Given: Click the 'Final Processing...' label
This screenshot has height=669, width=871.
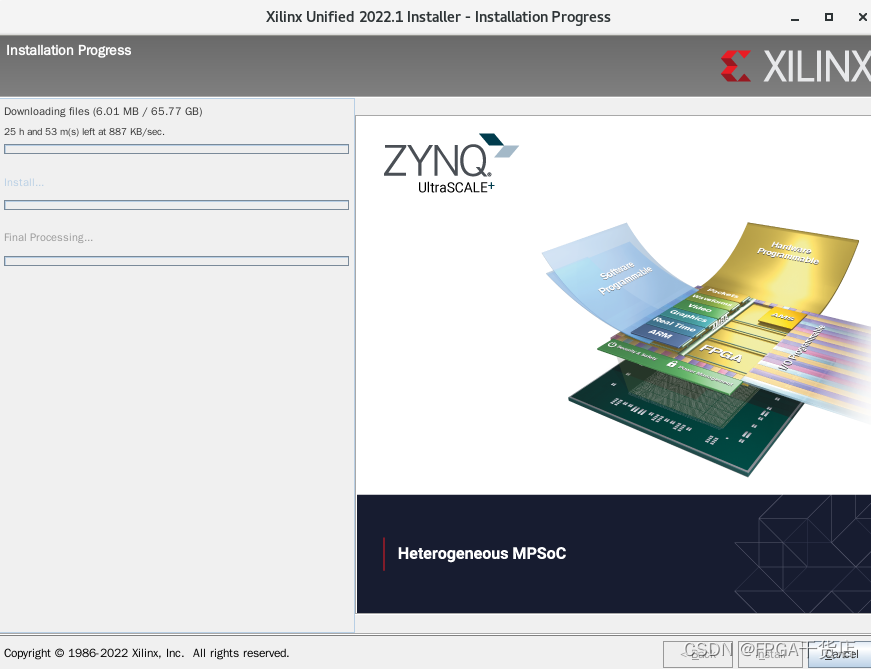Looking at the screenshot, I should 48,237.
